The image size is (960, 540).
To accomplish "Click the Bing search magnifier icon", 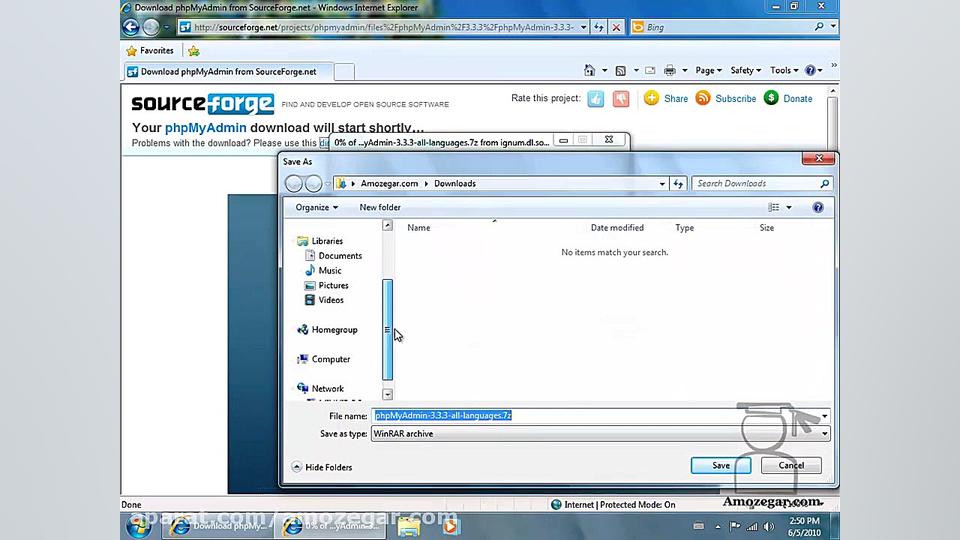I will (x=819, y=27).
